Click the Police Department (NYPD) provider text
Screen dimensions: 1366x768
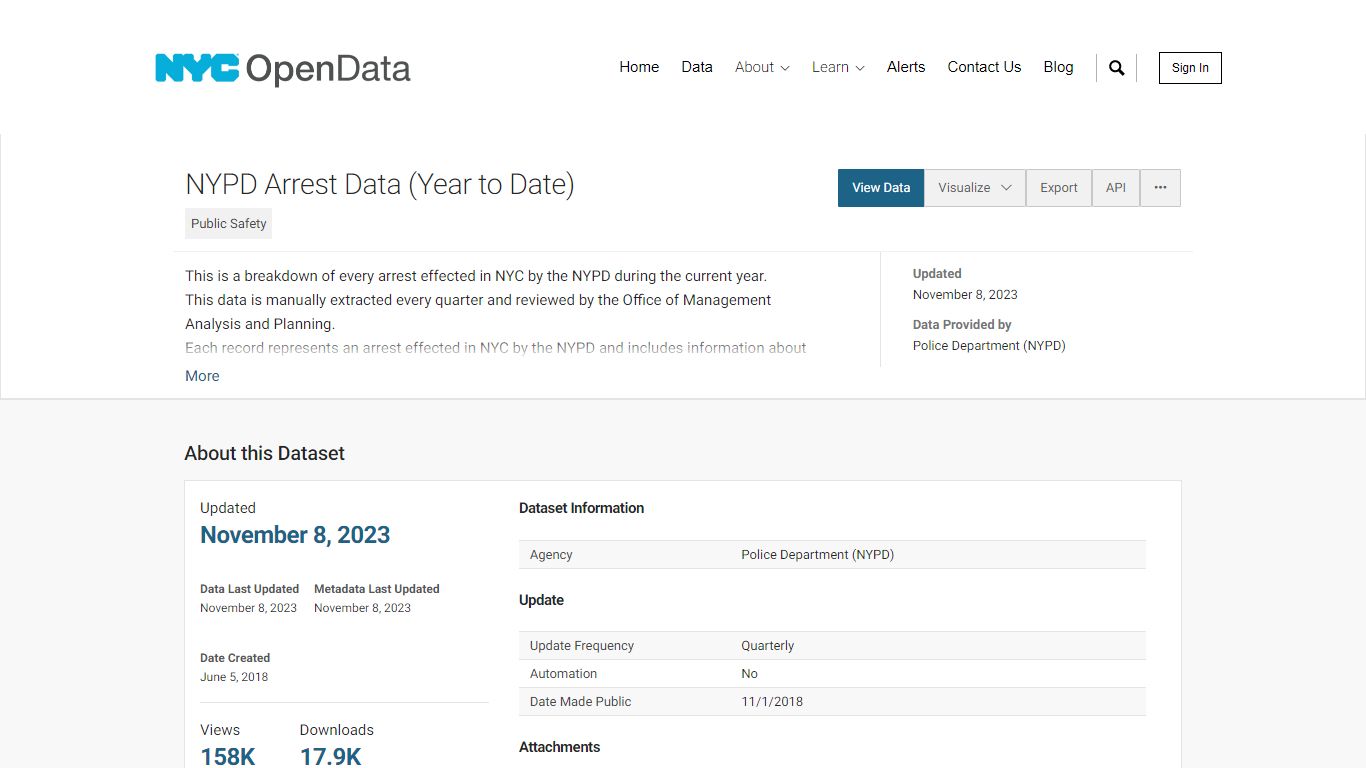coord(988,345)
